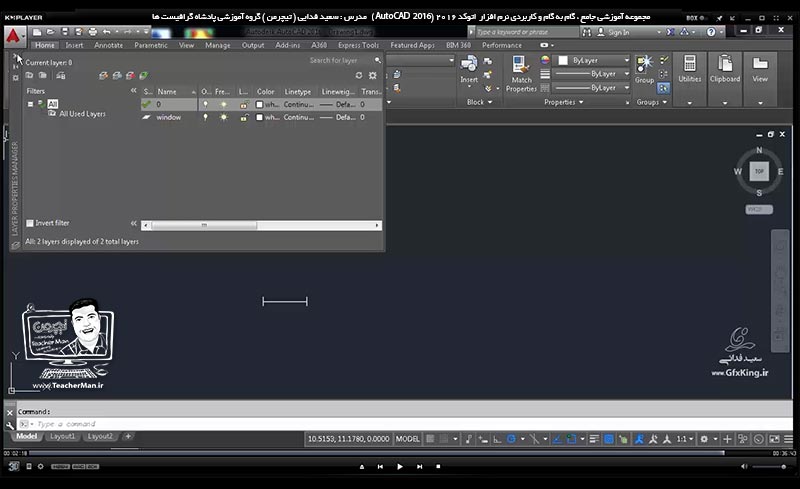800x489 pixels.
Task: Click the Utilities calculator icon
Action: tap(690, 64)
